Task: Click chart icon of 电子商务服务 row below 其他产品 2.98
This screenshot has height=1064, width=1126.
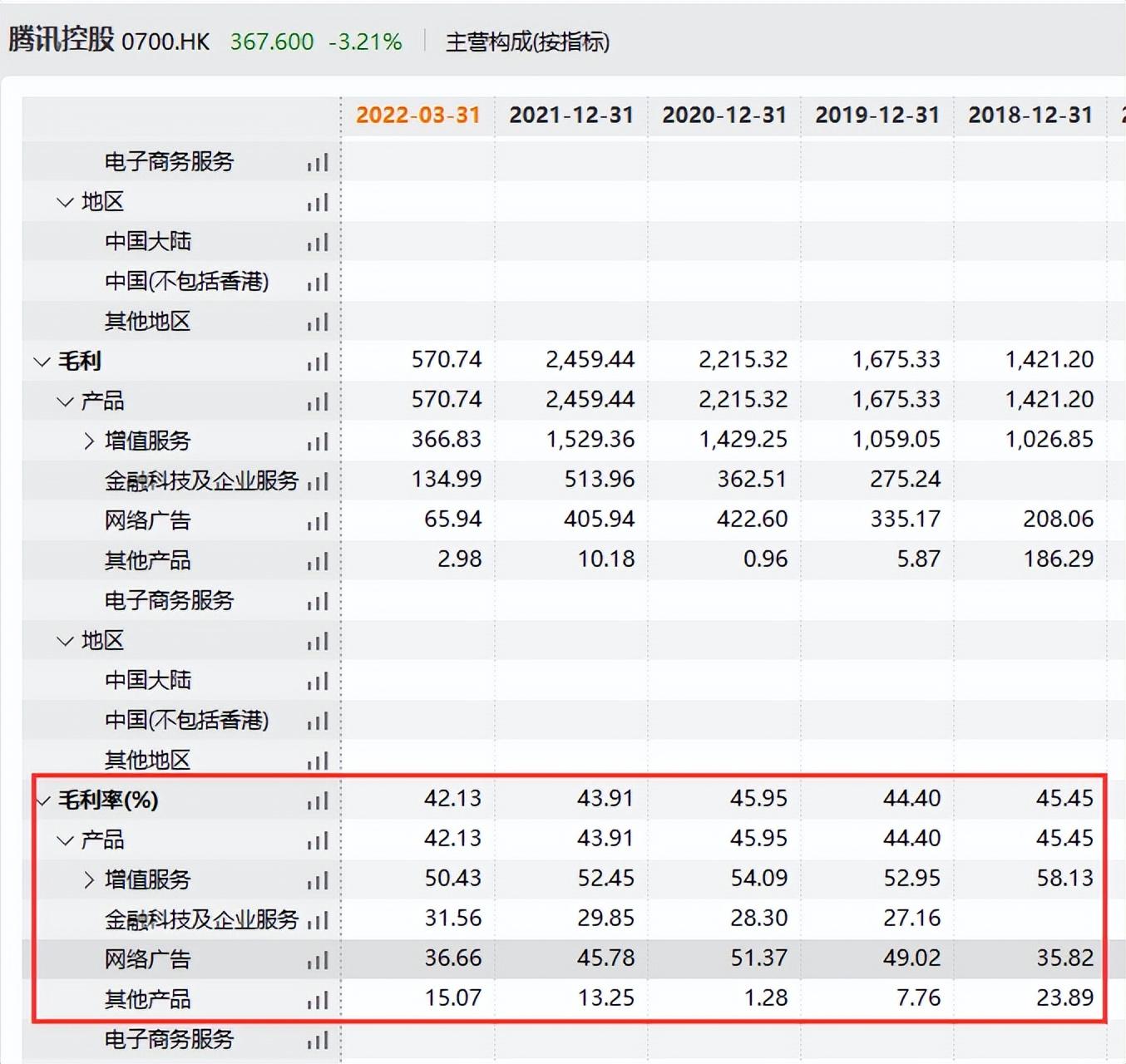Action: coord(318,601)
